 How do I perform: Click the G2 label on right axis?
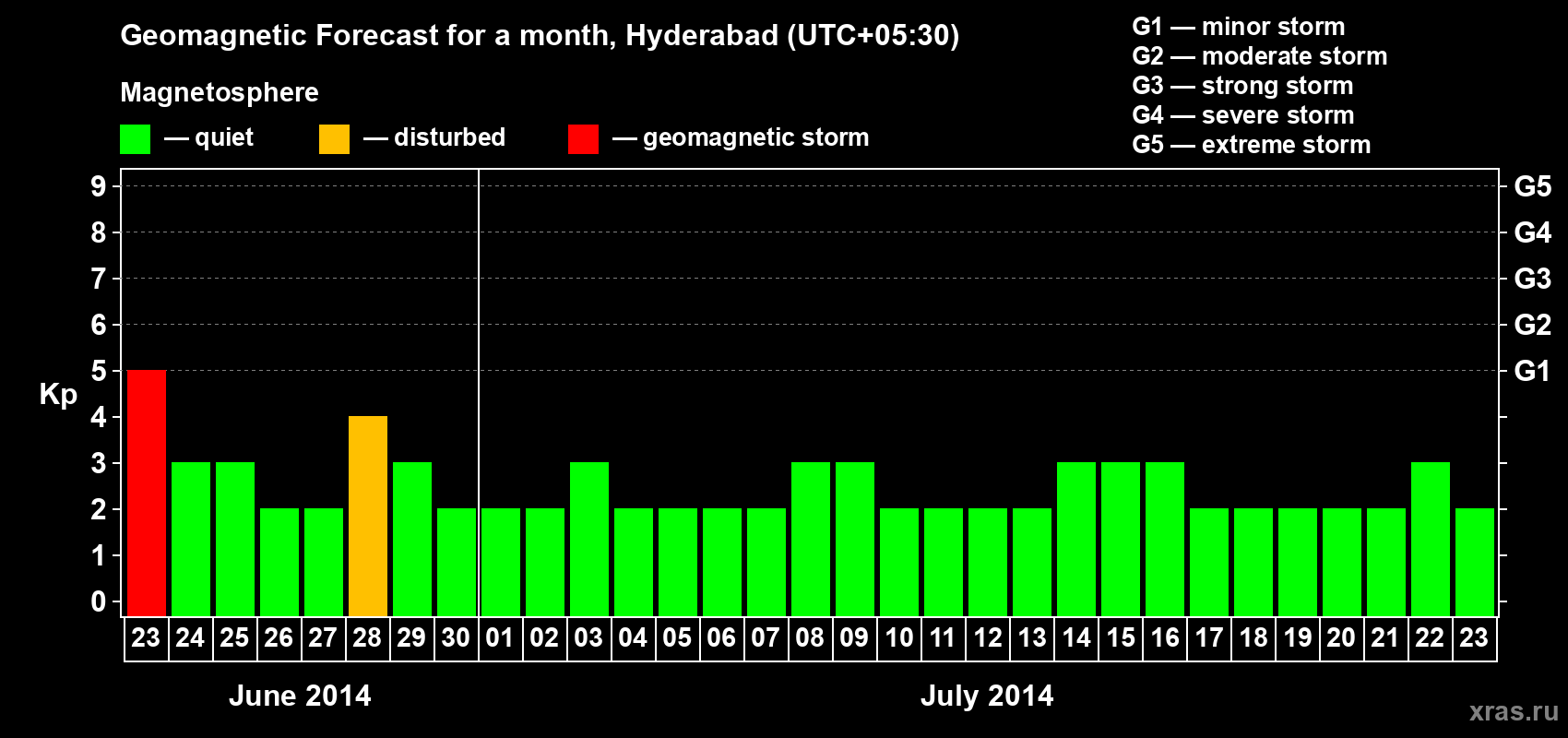tap(1533, 325)
